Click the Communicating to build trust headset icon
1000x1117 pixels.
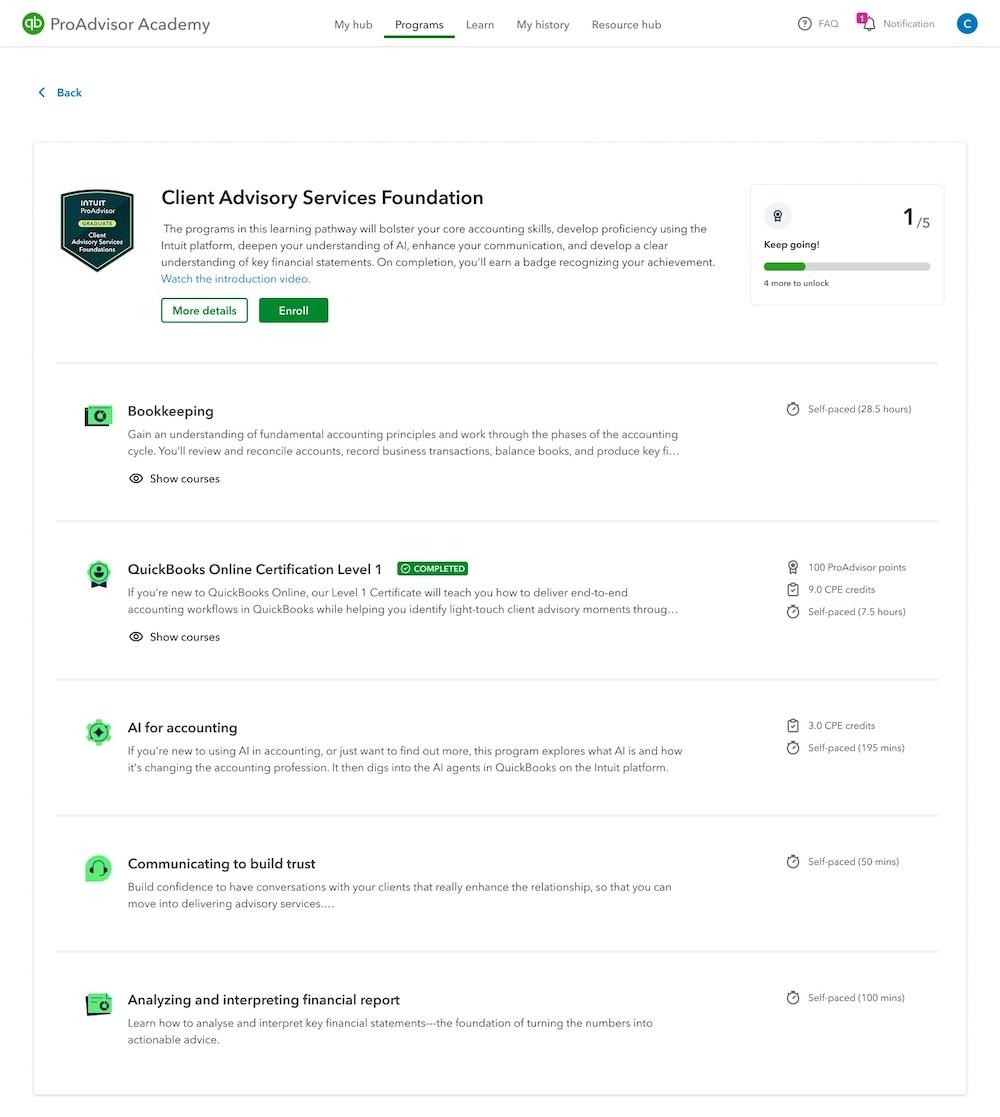pos(98,867)
